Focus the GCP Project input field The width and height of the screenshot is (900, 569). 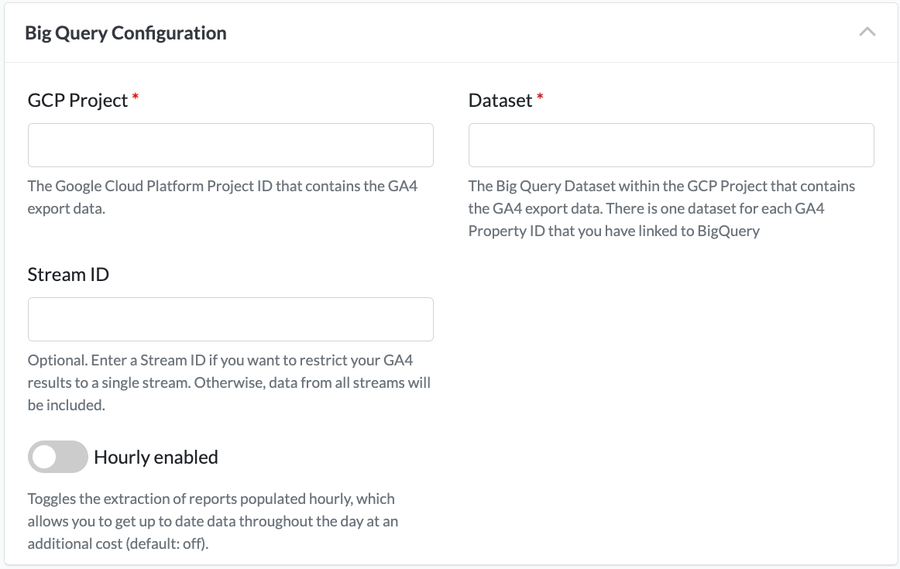[231, 145]
